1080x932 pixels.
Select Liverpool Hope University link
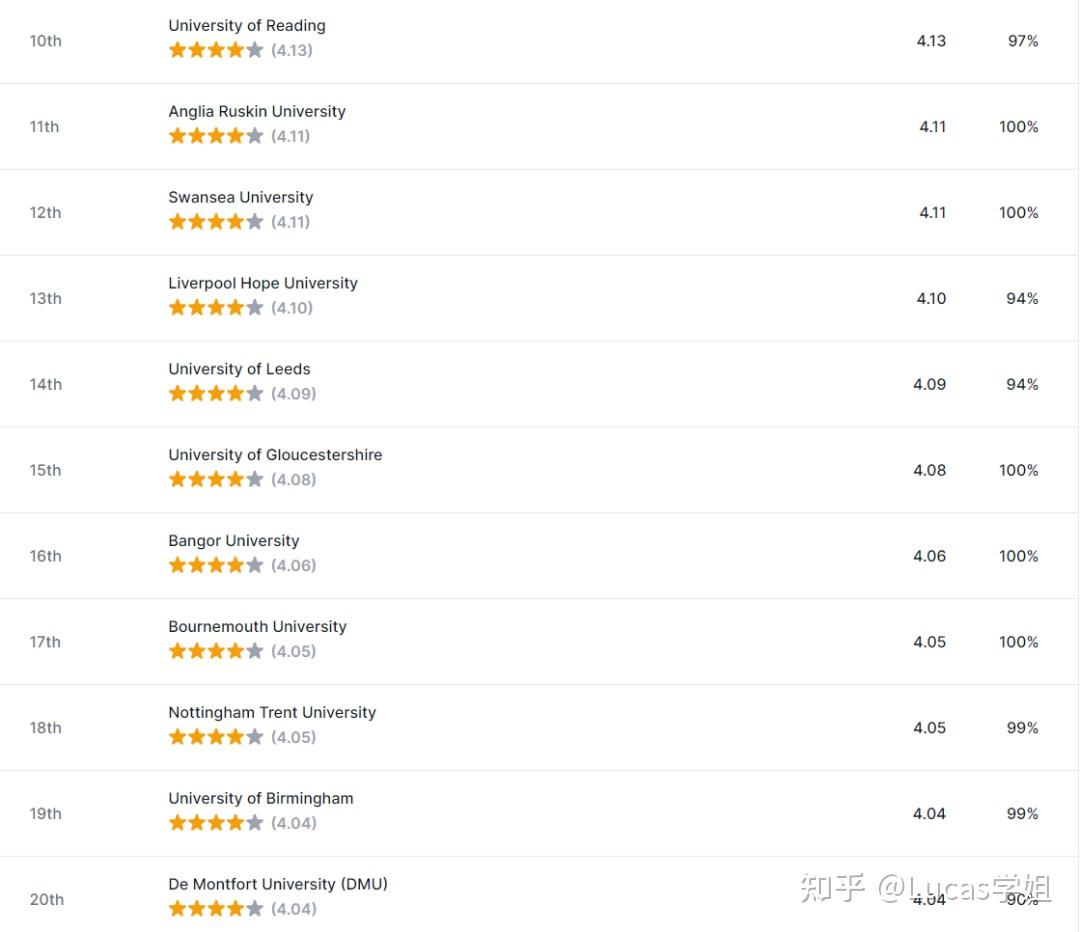(263, 284)
